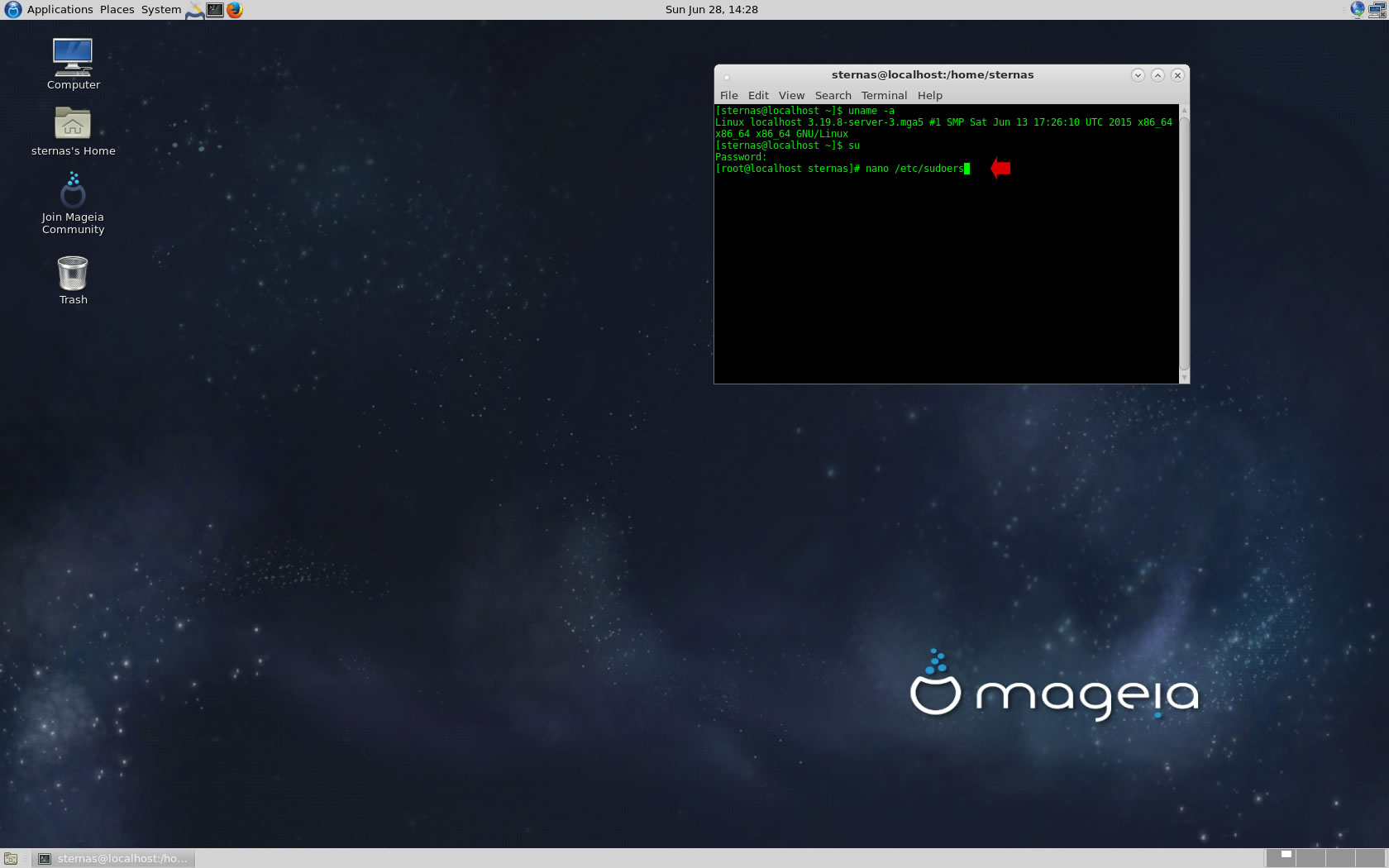Viewport: 1389px width, 868px height.
Task: Launch Mageia Control Center from top panel
Action: click(x=194, y=10)
